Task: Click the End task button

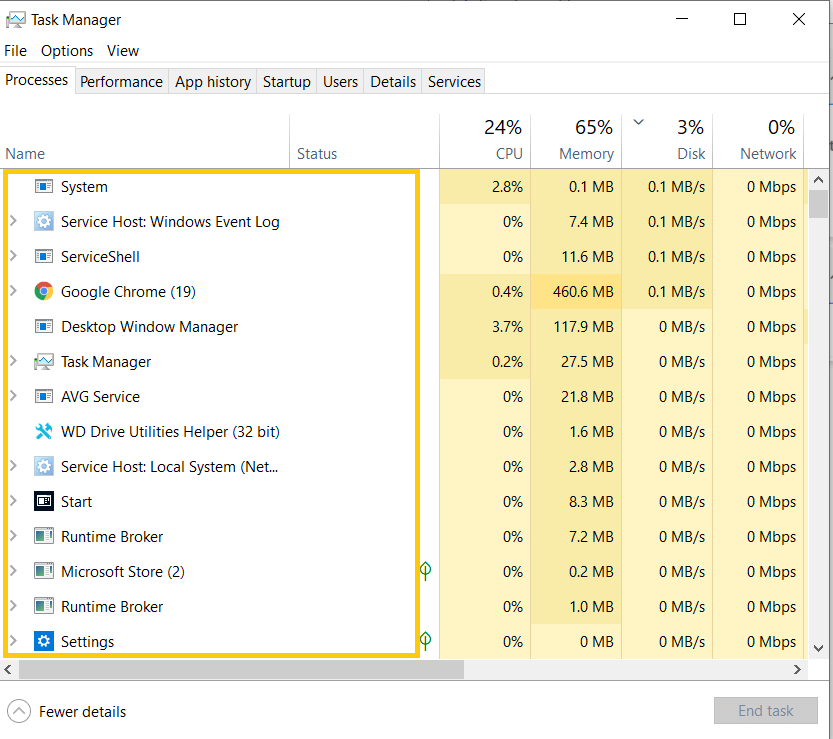Action: click(766, 710)
